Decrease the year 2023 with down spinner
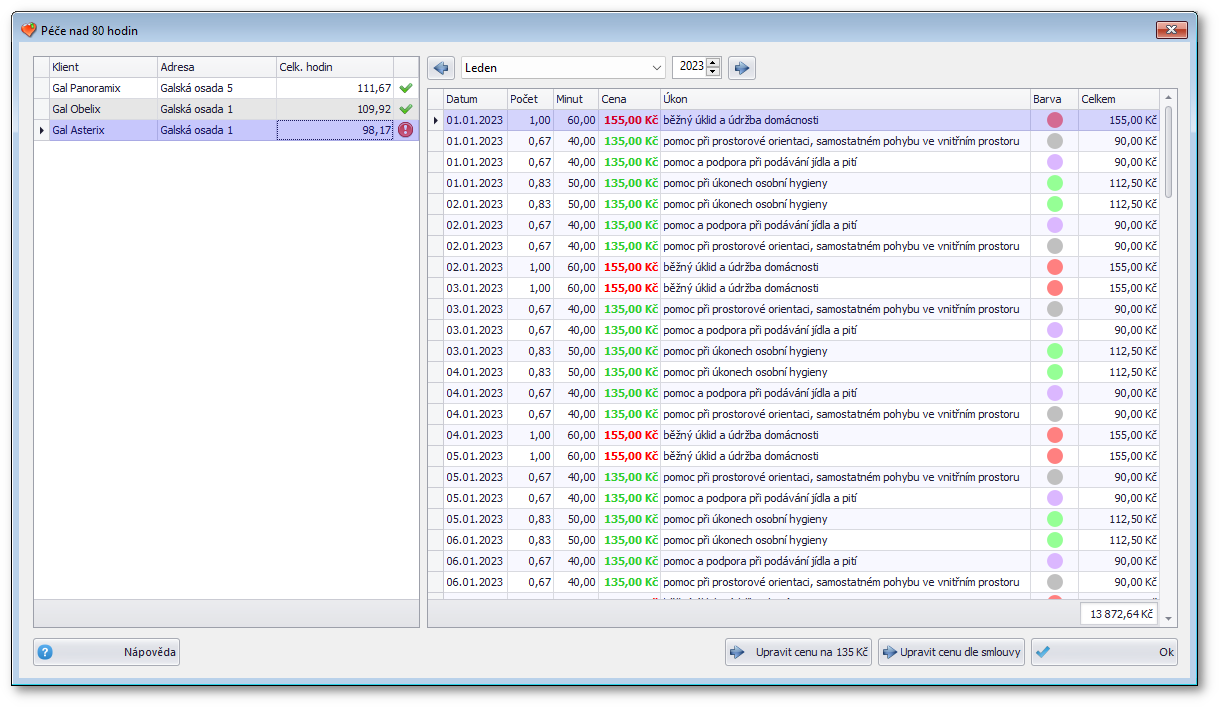 713,73
